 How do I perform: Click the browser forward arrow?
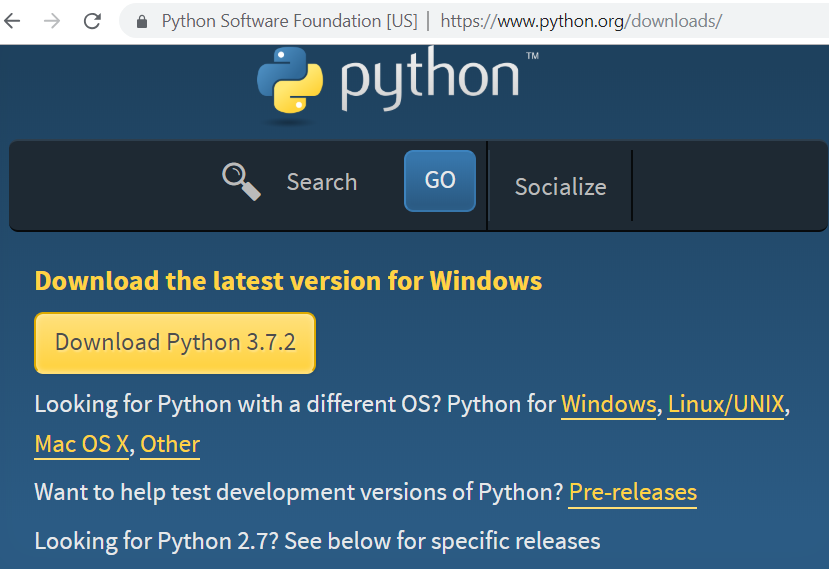[52, 20]
